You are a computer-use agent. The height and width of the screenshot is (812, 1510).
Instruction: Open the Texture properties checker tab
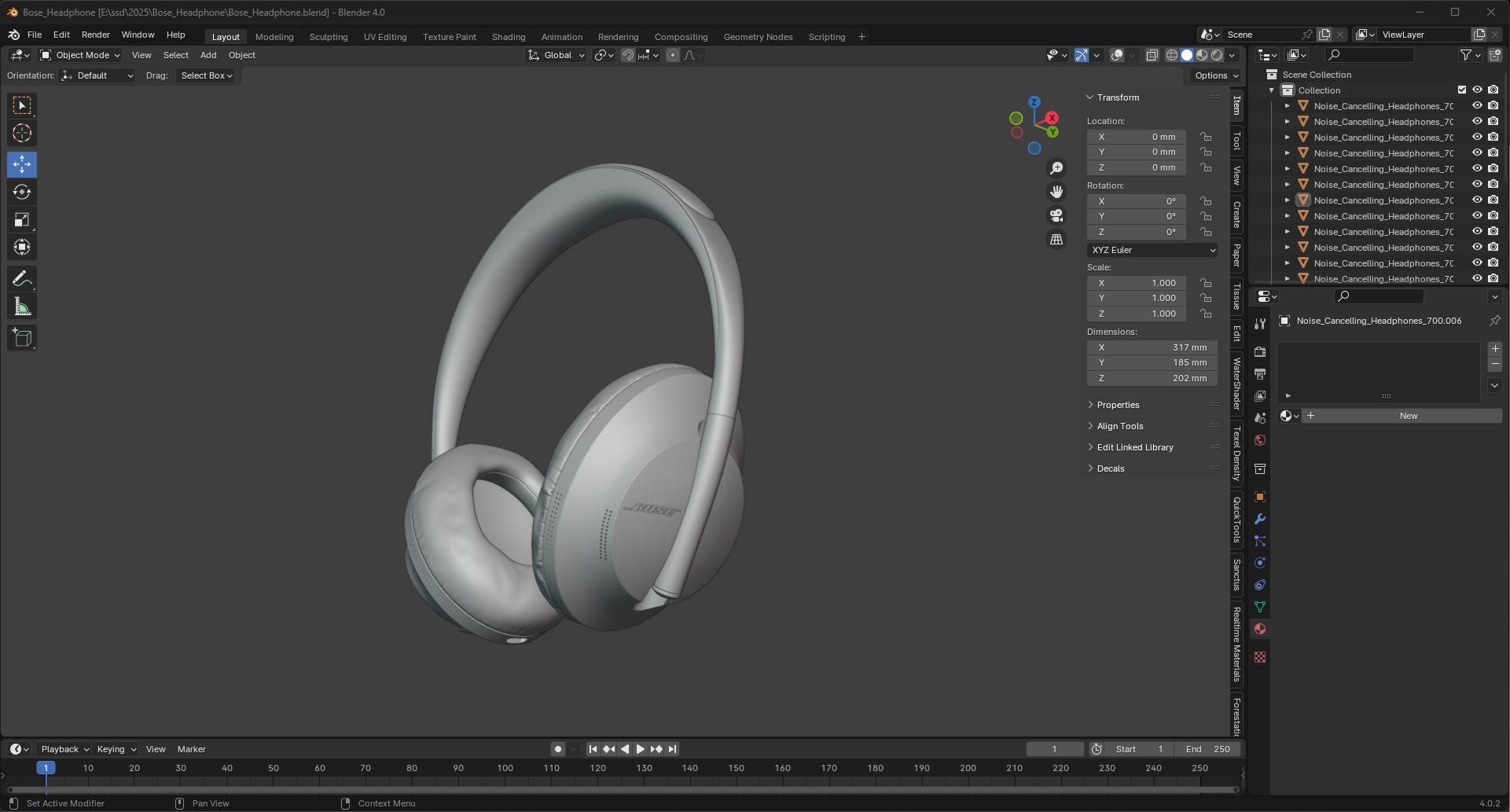(1260, 657)
